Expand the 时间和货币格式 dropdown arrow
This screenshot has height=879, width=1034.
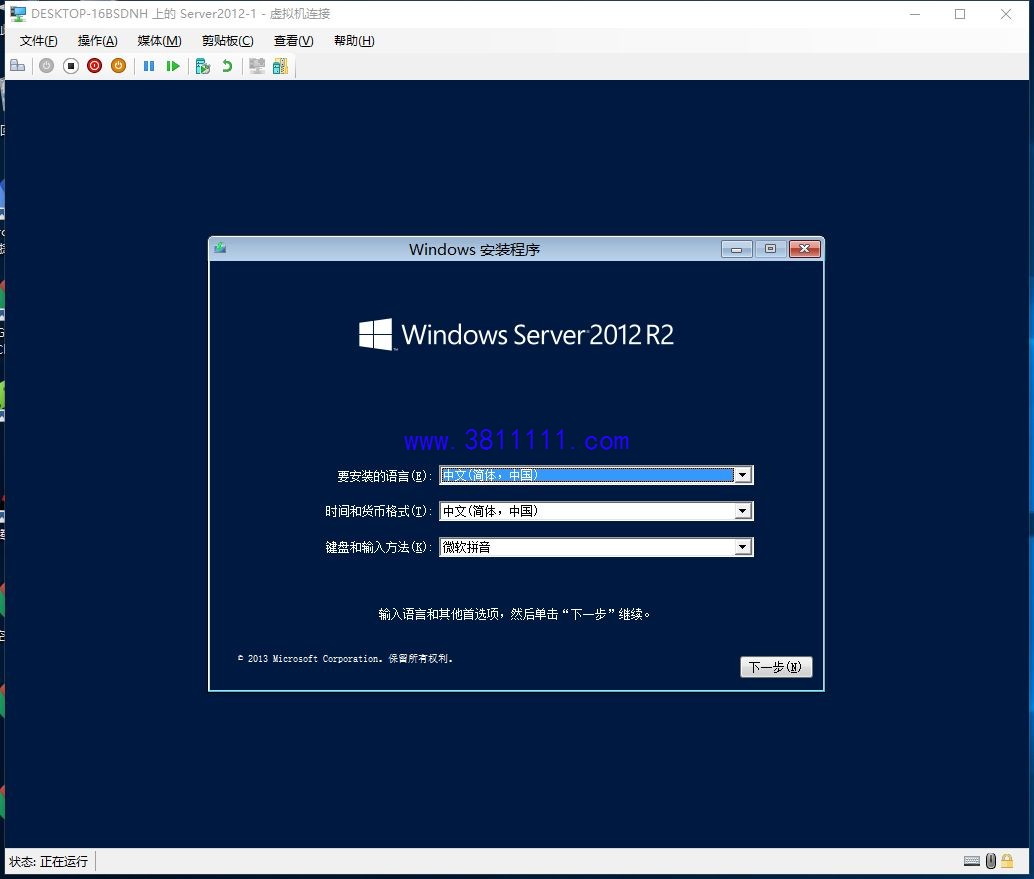coord(743,511)
